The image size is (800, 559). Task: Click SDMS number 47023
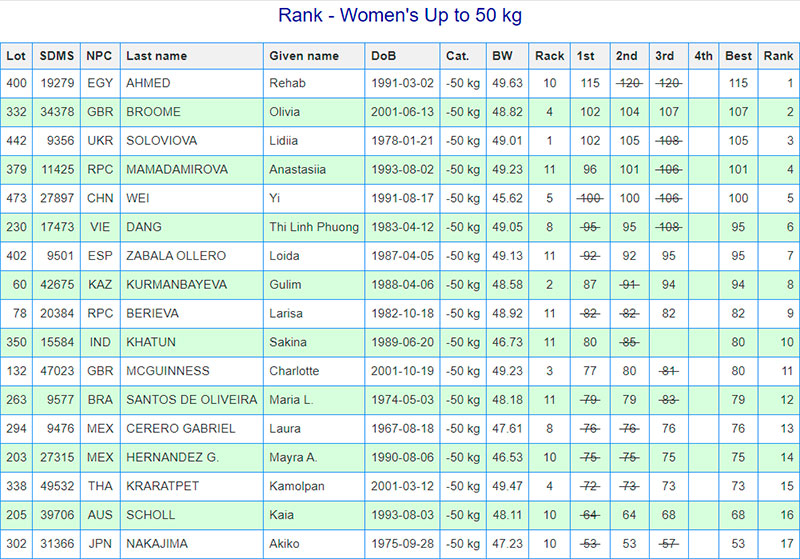(x=55, y=371)
